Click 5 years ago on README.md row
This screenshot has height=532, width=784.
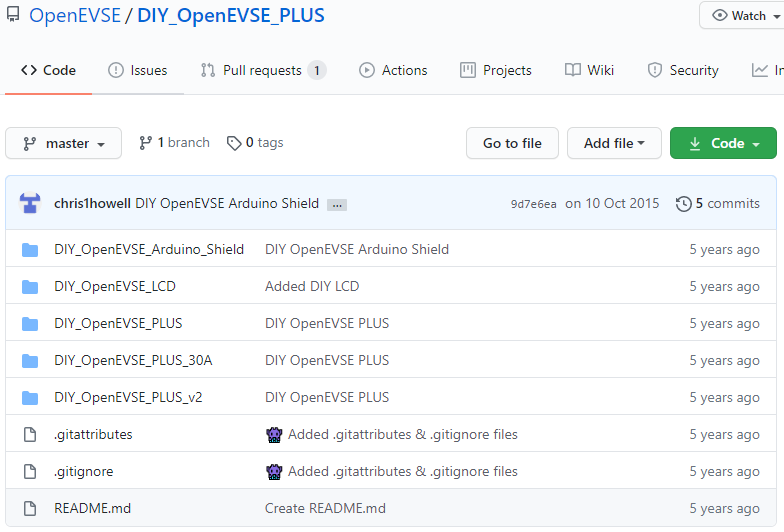[x=724, y=508]
